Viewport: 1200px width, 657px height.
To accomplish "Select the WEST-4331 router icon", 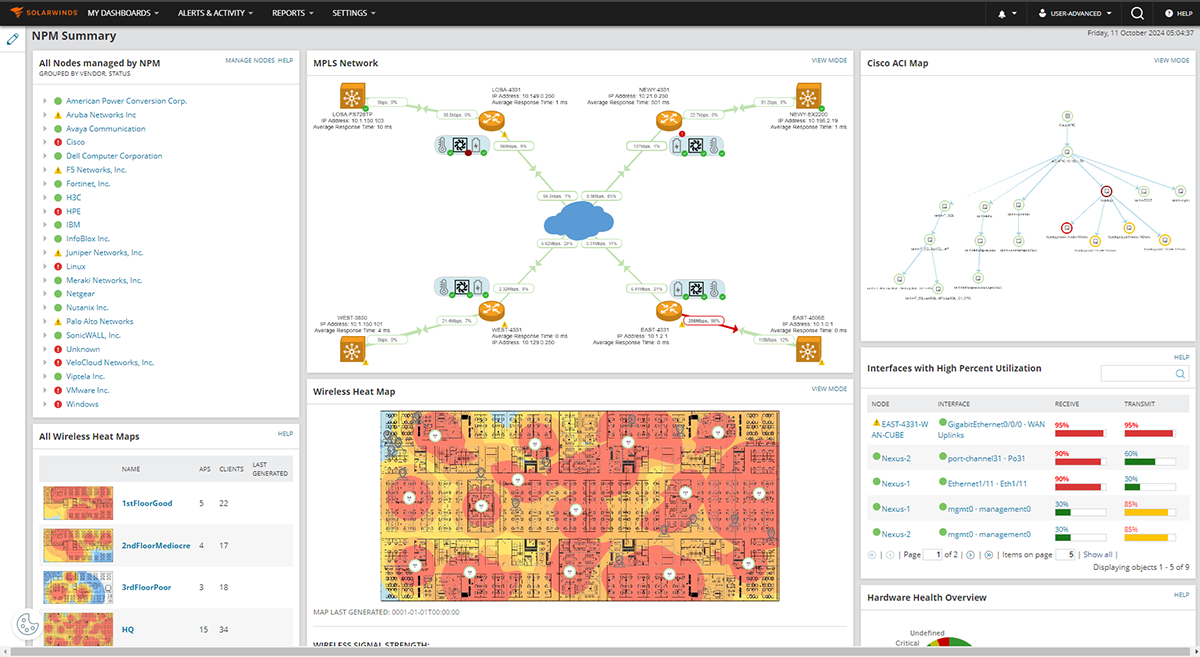I will tap(491, 311).
